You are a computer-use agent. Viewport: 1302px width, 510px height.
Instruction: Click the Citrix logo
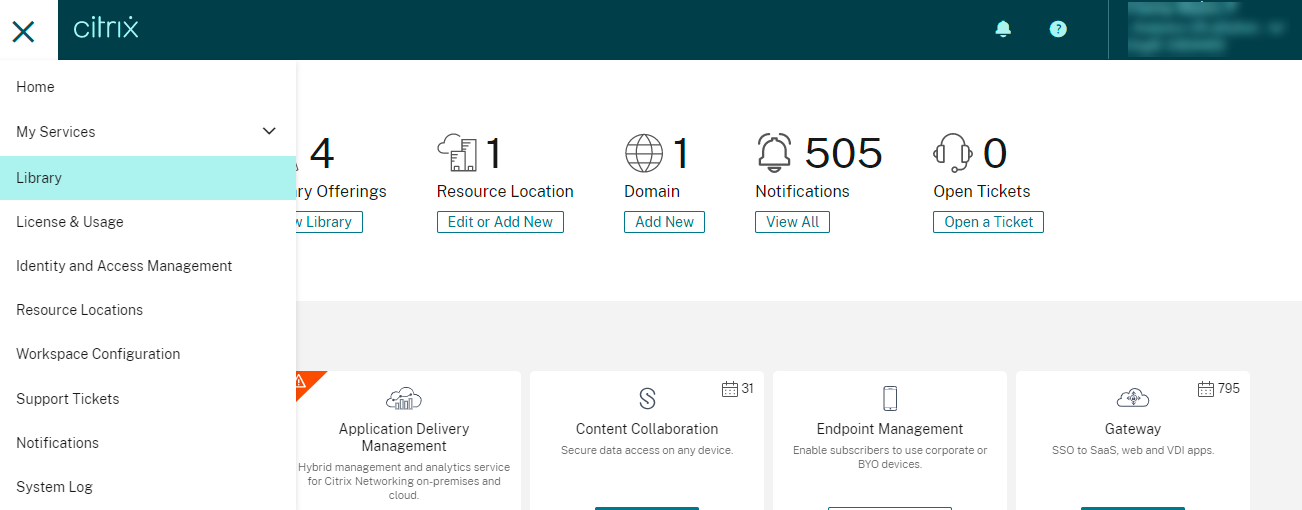(x=106, y=28)
